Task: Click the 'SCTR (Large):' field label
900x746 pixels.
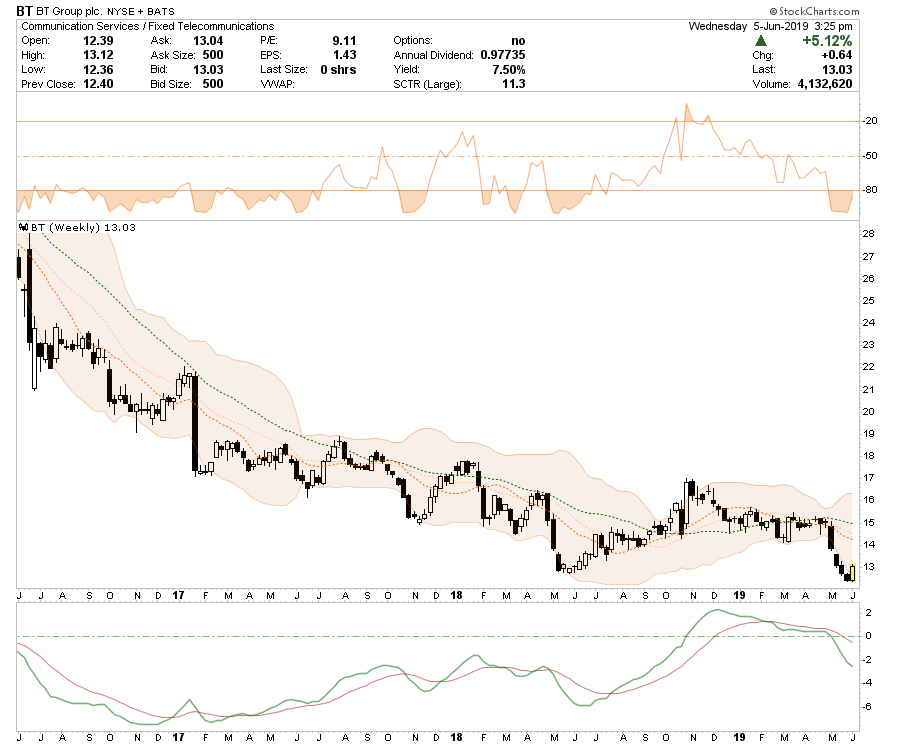Action: click(427, 84)
